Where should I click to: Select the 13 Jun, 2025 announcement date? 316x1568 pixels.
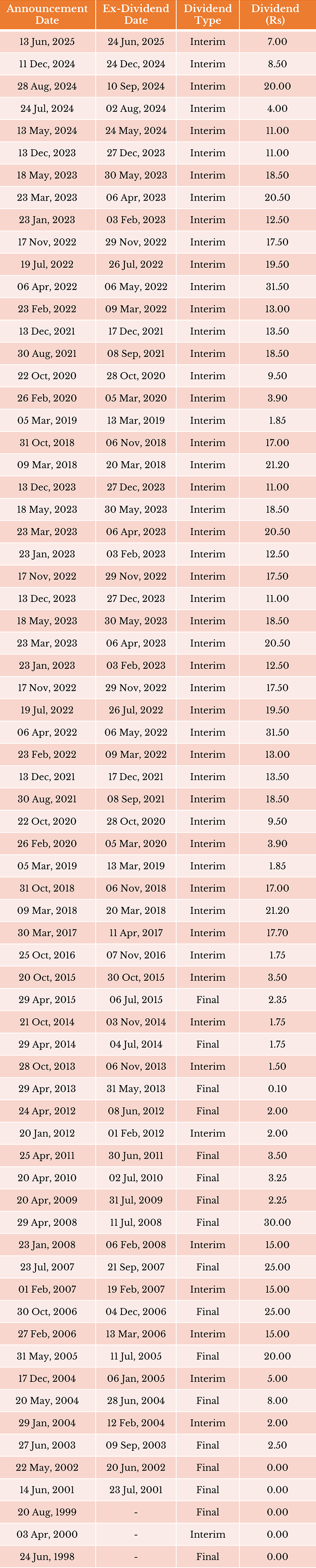coord(48,42)
